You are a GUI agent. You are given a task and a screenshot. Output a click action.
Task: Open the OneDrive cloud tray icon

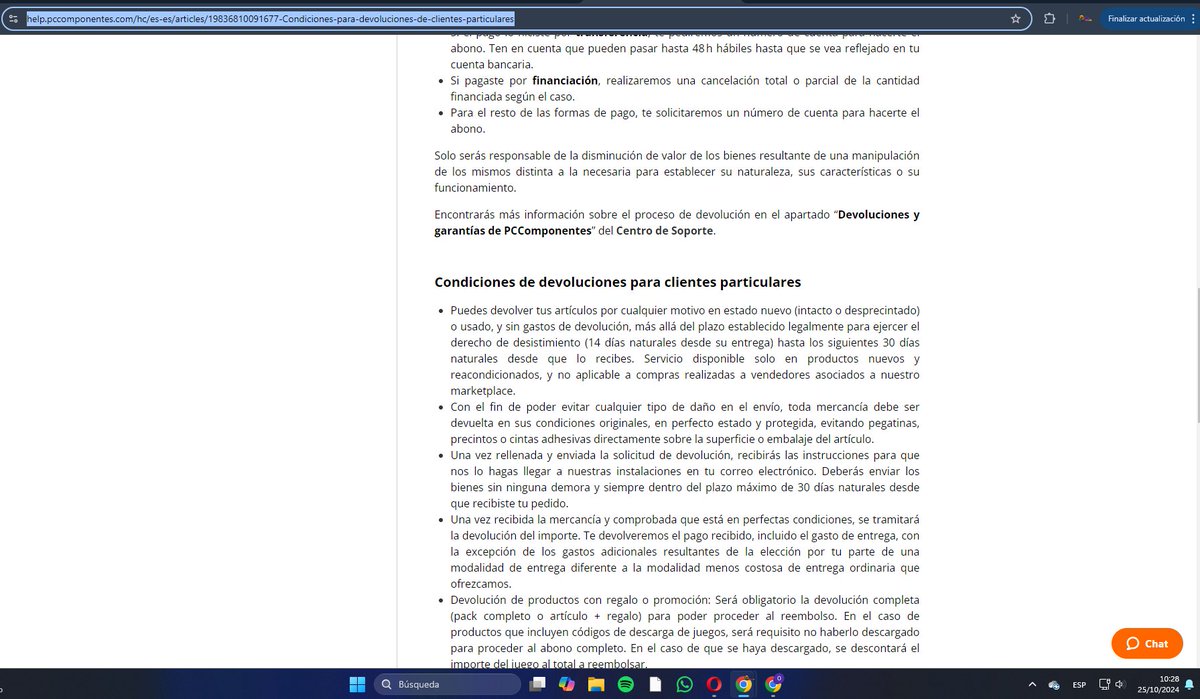[x=1054, y=685]
